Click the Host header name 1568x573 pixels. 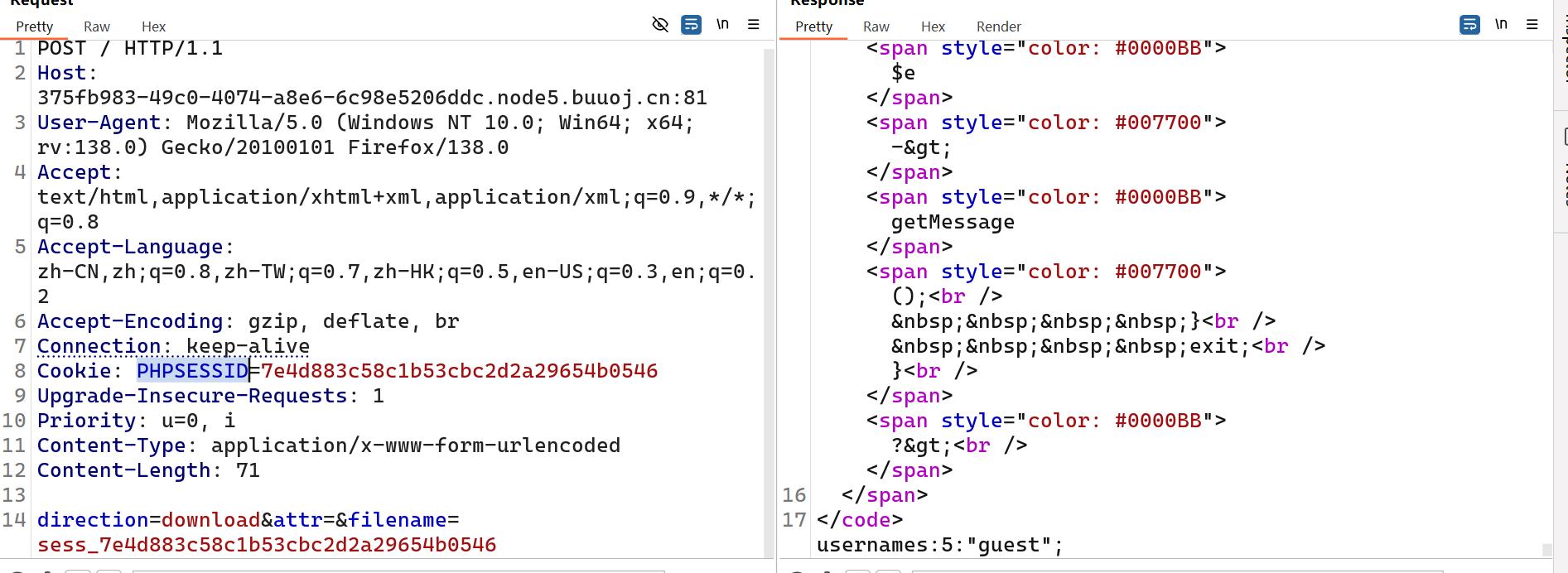[61, 73]
